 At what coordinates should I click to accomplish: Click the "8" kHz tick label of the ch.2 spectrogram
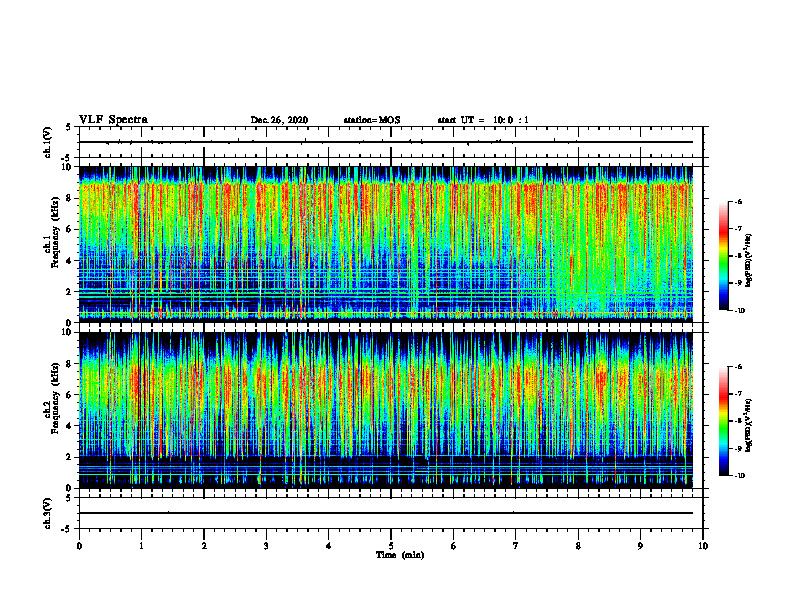tap(70, 364)
